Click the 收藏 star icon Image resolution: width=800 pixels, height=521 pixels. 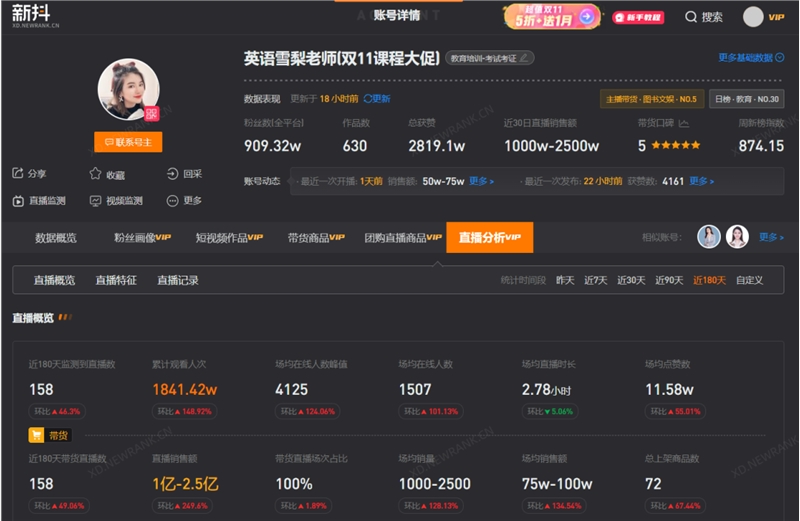95,174
